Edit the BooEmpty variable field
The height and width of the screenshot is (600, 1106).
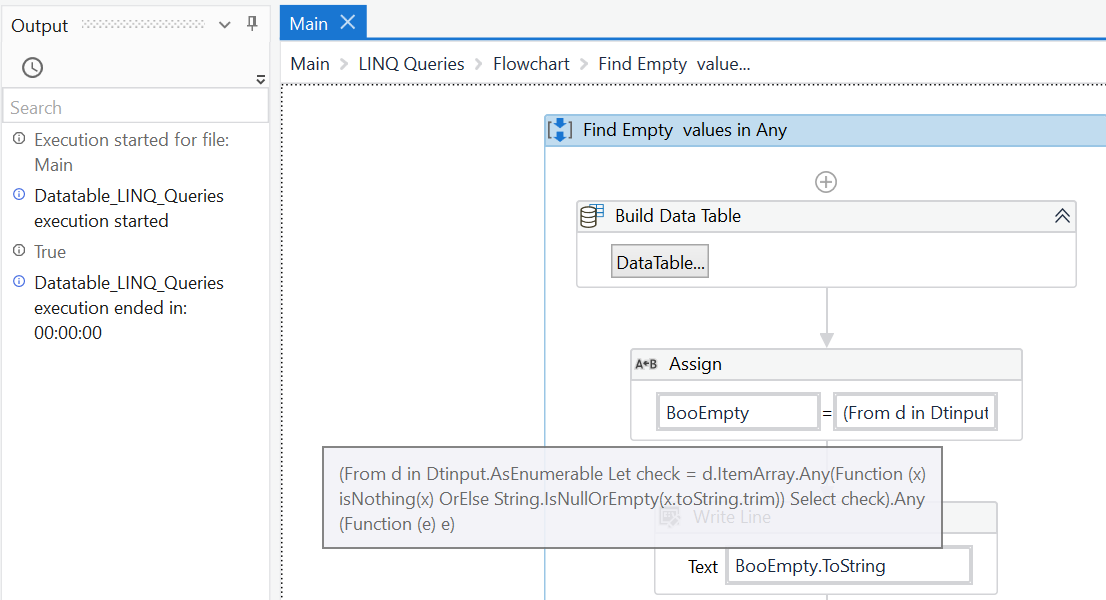tap(737, 412)
